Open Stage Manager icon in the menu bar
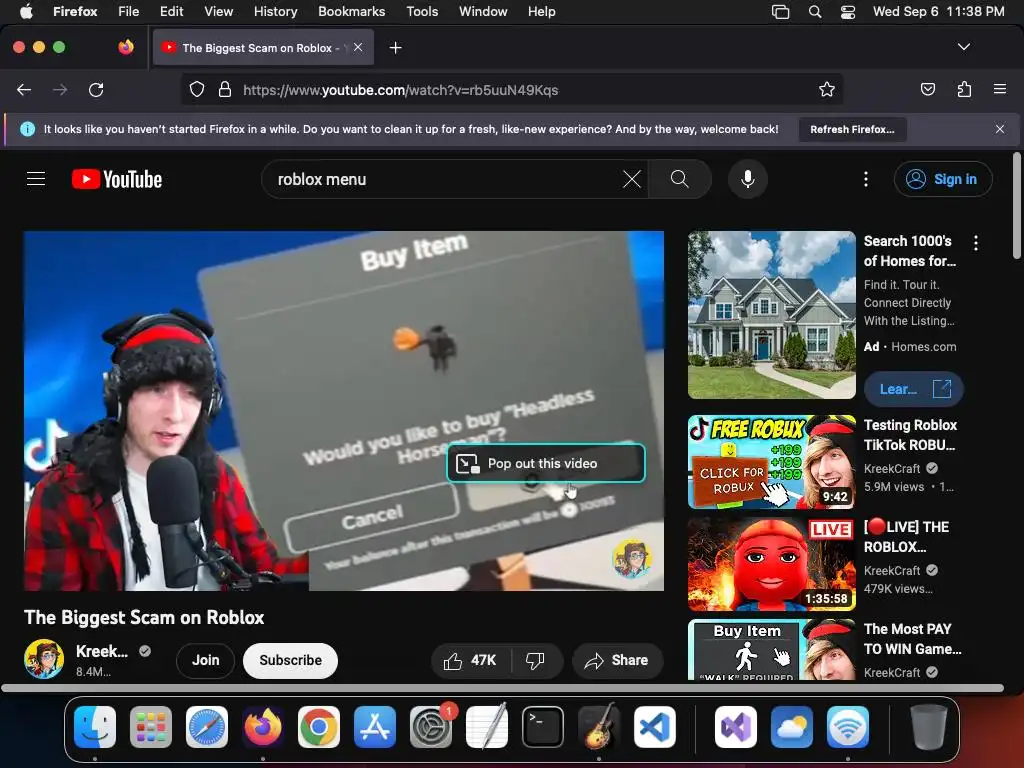 coord(780,12)
